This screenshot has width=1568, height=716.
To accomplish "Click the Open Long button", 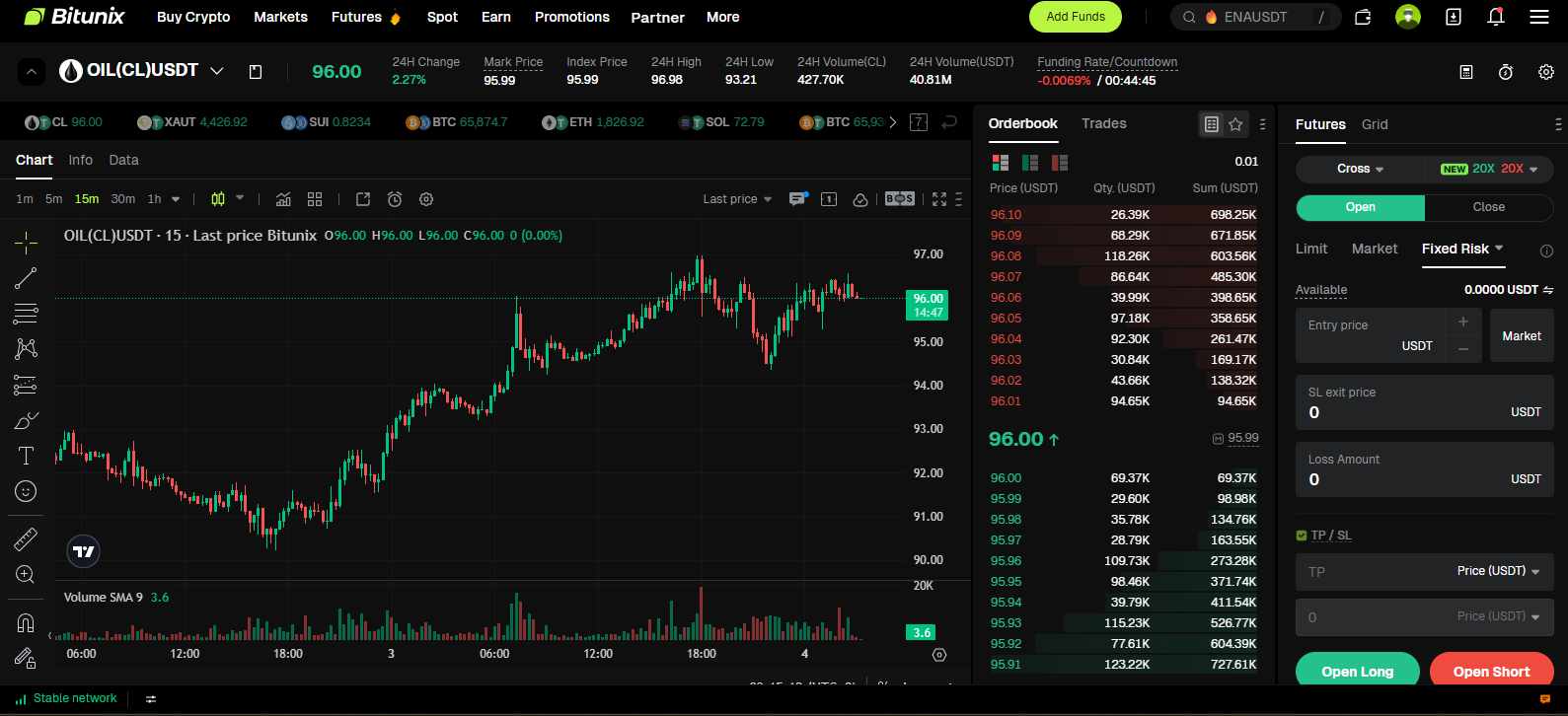I will [1358, 672].
